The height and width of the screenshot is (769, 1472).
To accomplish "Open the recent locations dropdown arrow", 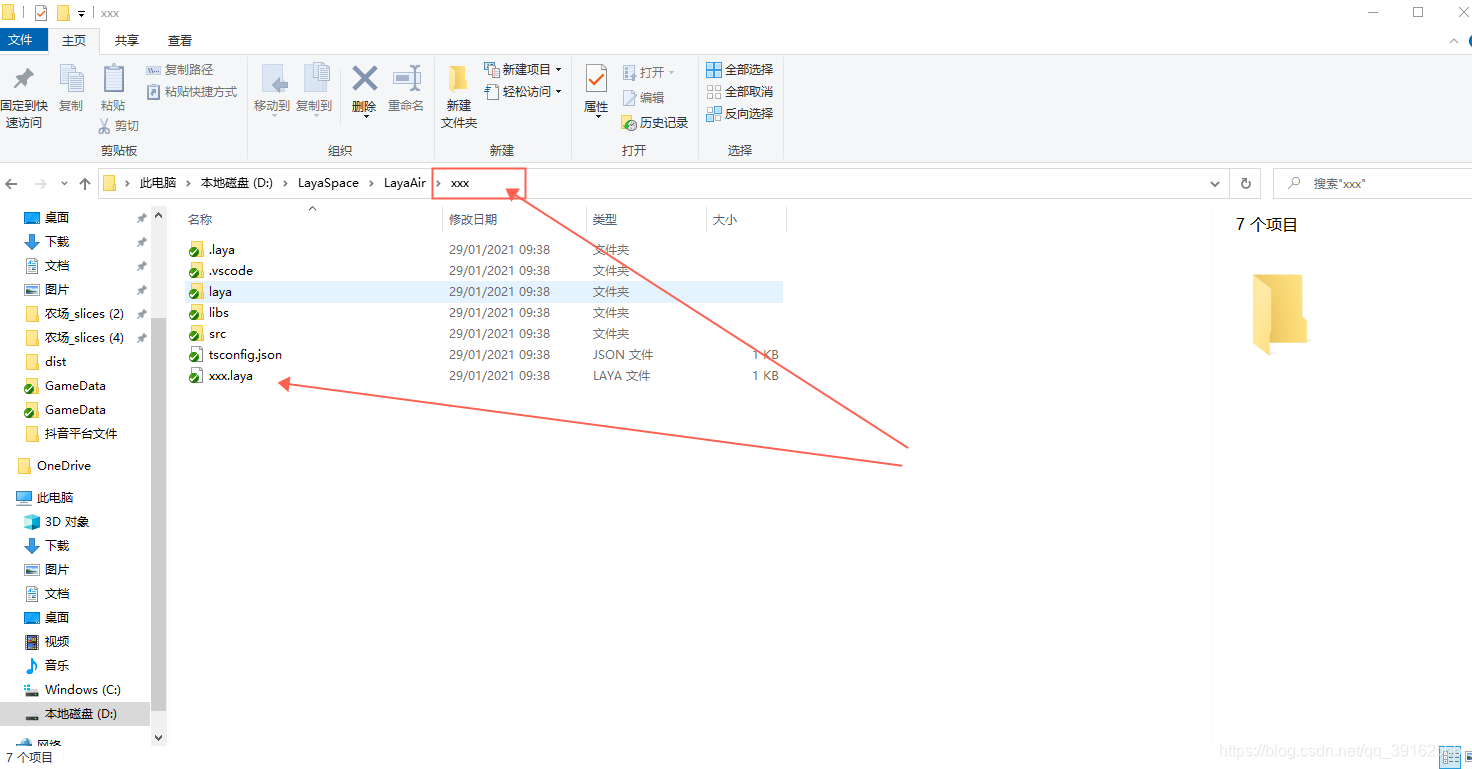I will 64,184.
